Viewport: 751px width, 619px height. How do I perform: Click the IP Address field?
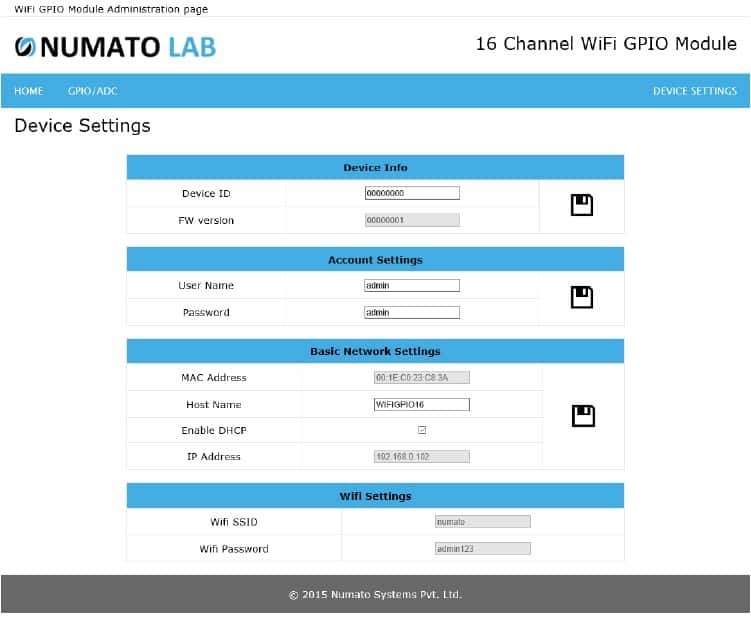[x=421, y=456]
